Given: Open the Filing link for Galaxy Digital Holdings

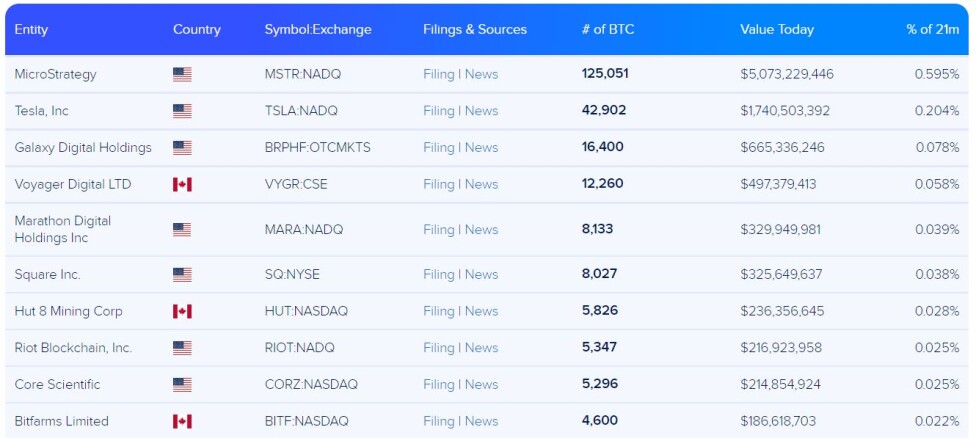Looking at the screenshot, I should [x=439, y=147].
